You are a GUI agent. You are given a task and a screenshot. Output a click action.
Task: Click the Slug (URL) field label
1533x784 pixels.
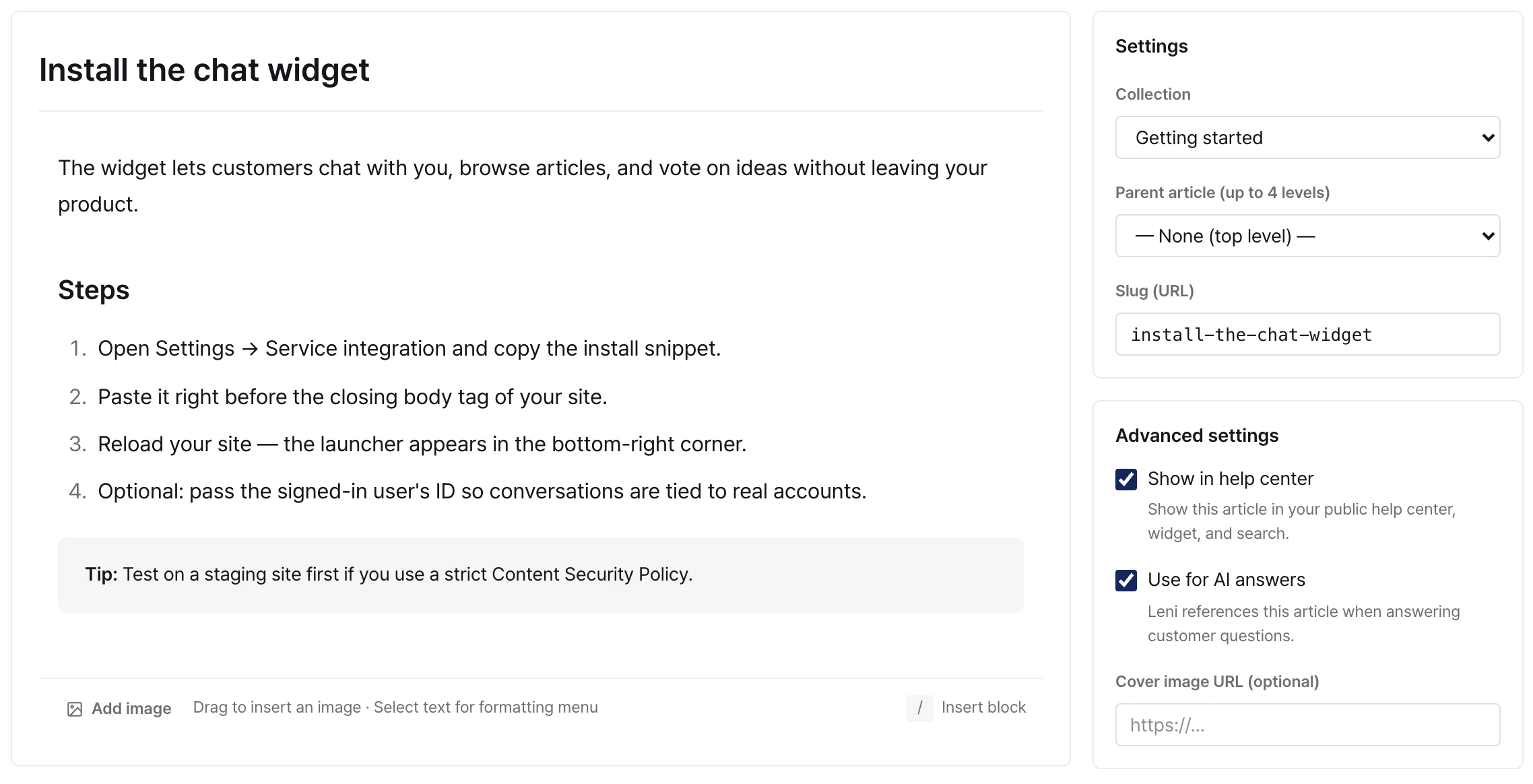1154,291
